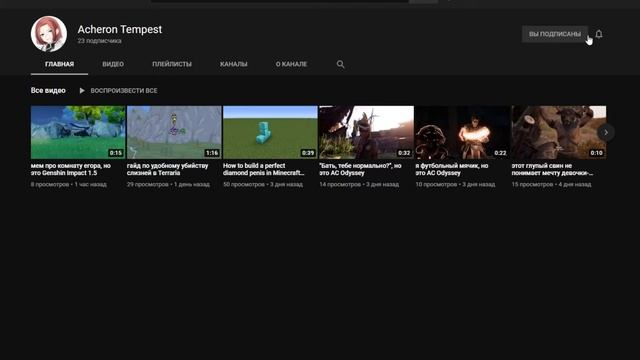
Task: Click the '1 час назад' view info text
Action: pos(91,184)
